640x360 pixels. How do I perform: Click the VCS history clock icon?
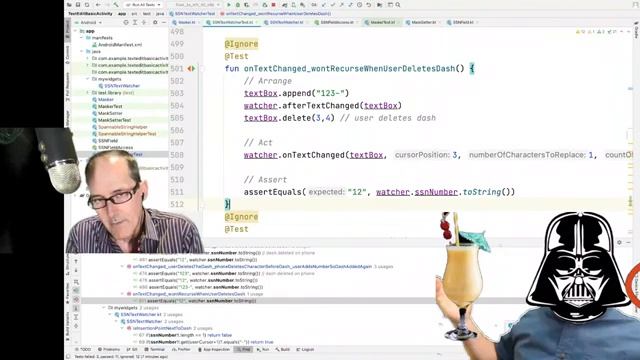pos(360,5)
